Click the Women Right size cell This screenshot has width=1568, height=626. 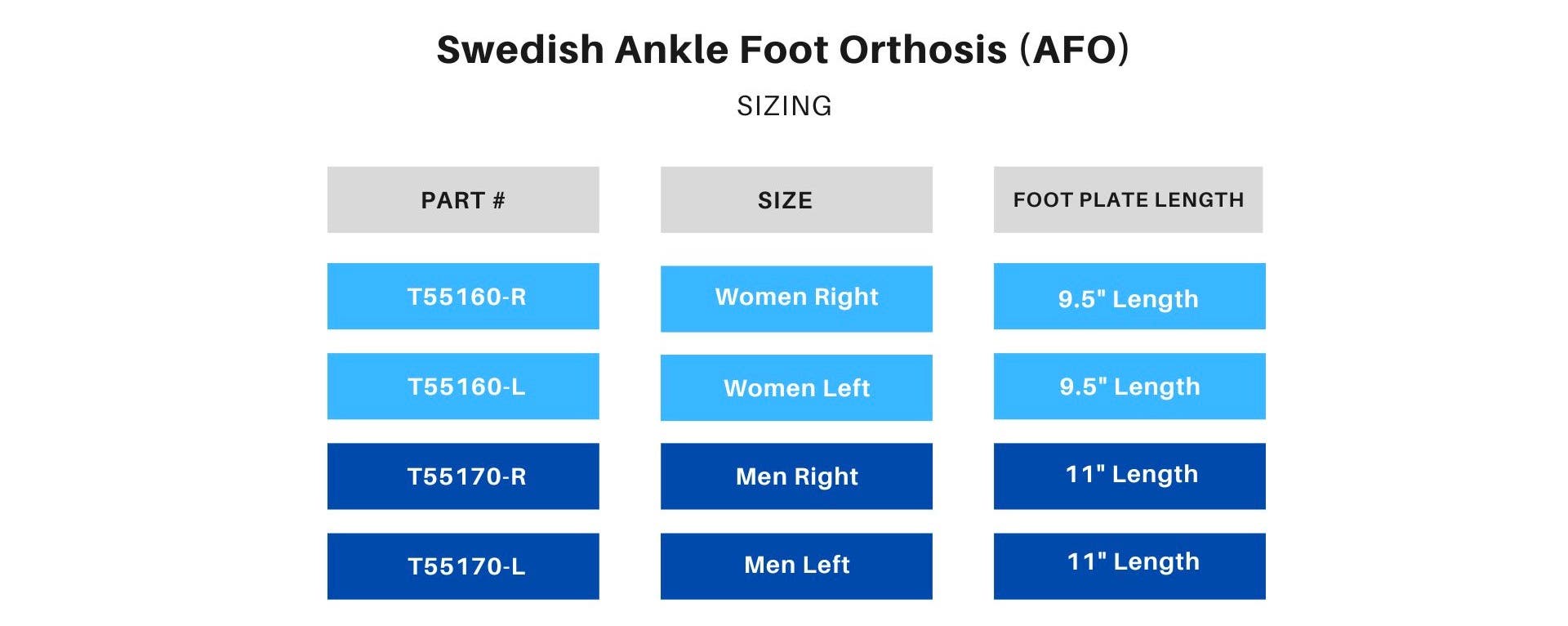pyautogui.click(x=796, y=298)
